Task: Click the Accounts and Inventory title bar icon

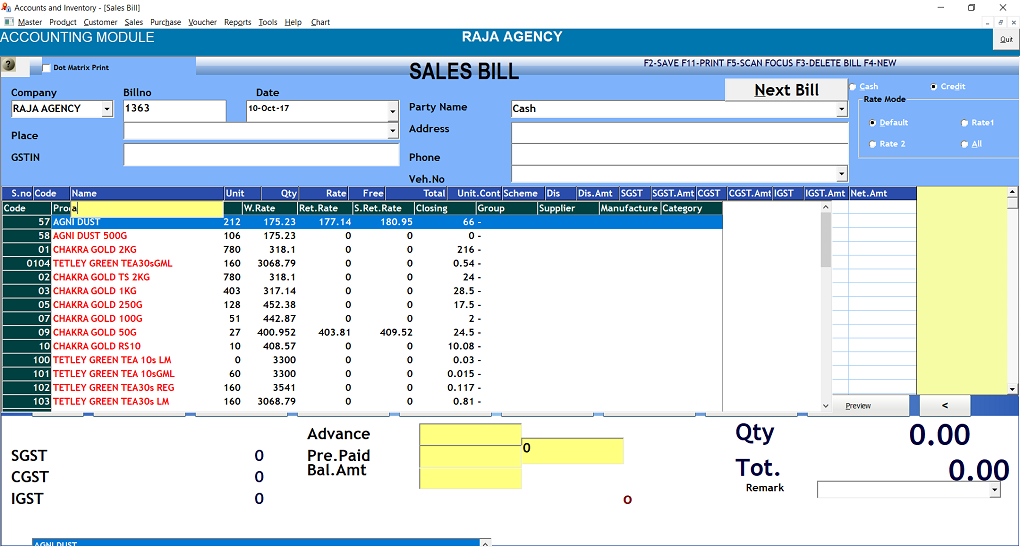Action: point(7,7)
